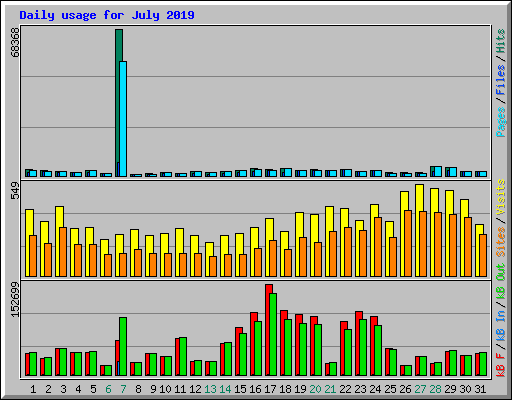Screen dimensions: 512x400
Task: Click day label 29 on the x-axis
Action: click(450, 389)
